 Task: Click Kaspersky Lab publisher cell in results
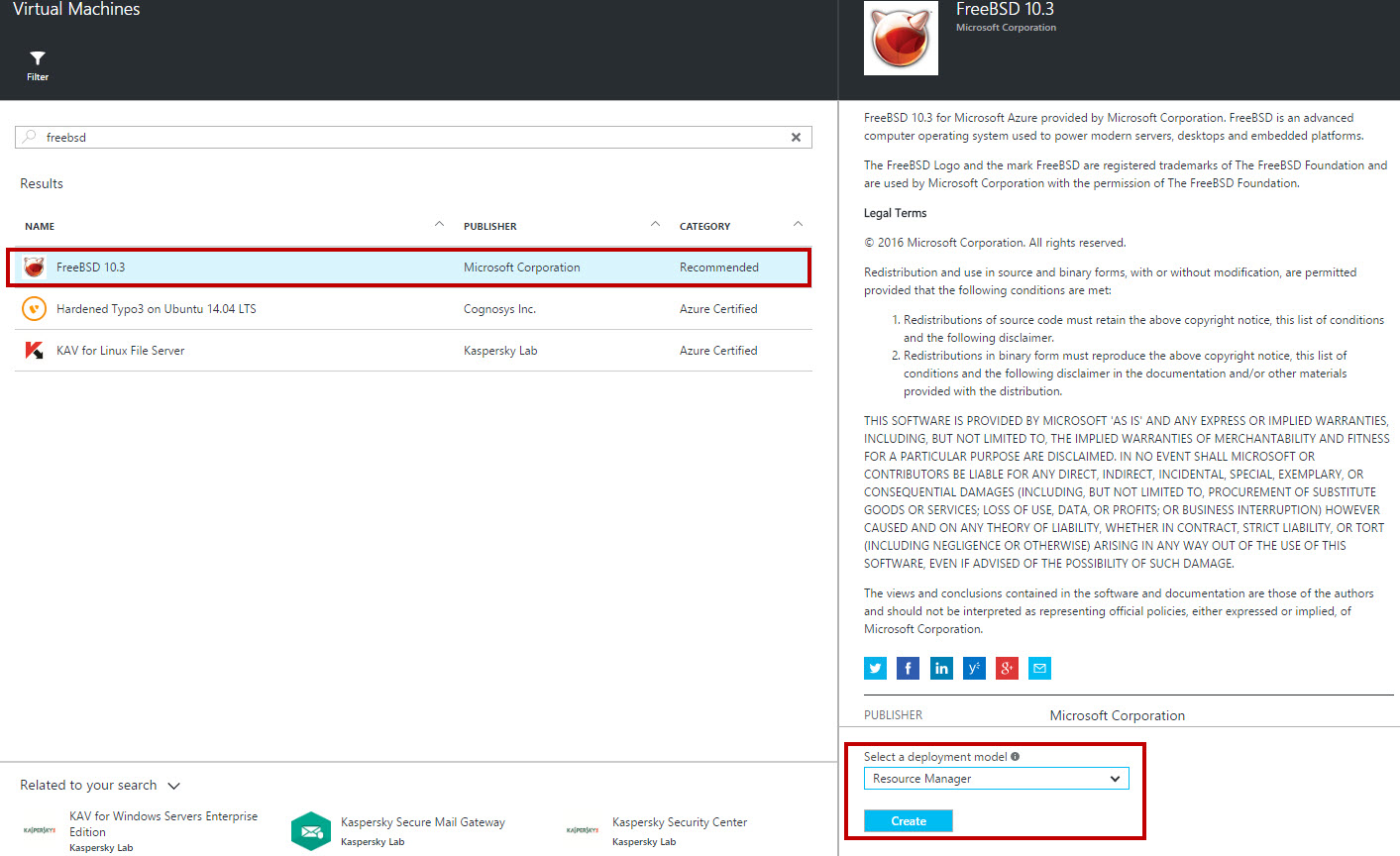[x=500, y=351]
